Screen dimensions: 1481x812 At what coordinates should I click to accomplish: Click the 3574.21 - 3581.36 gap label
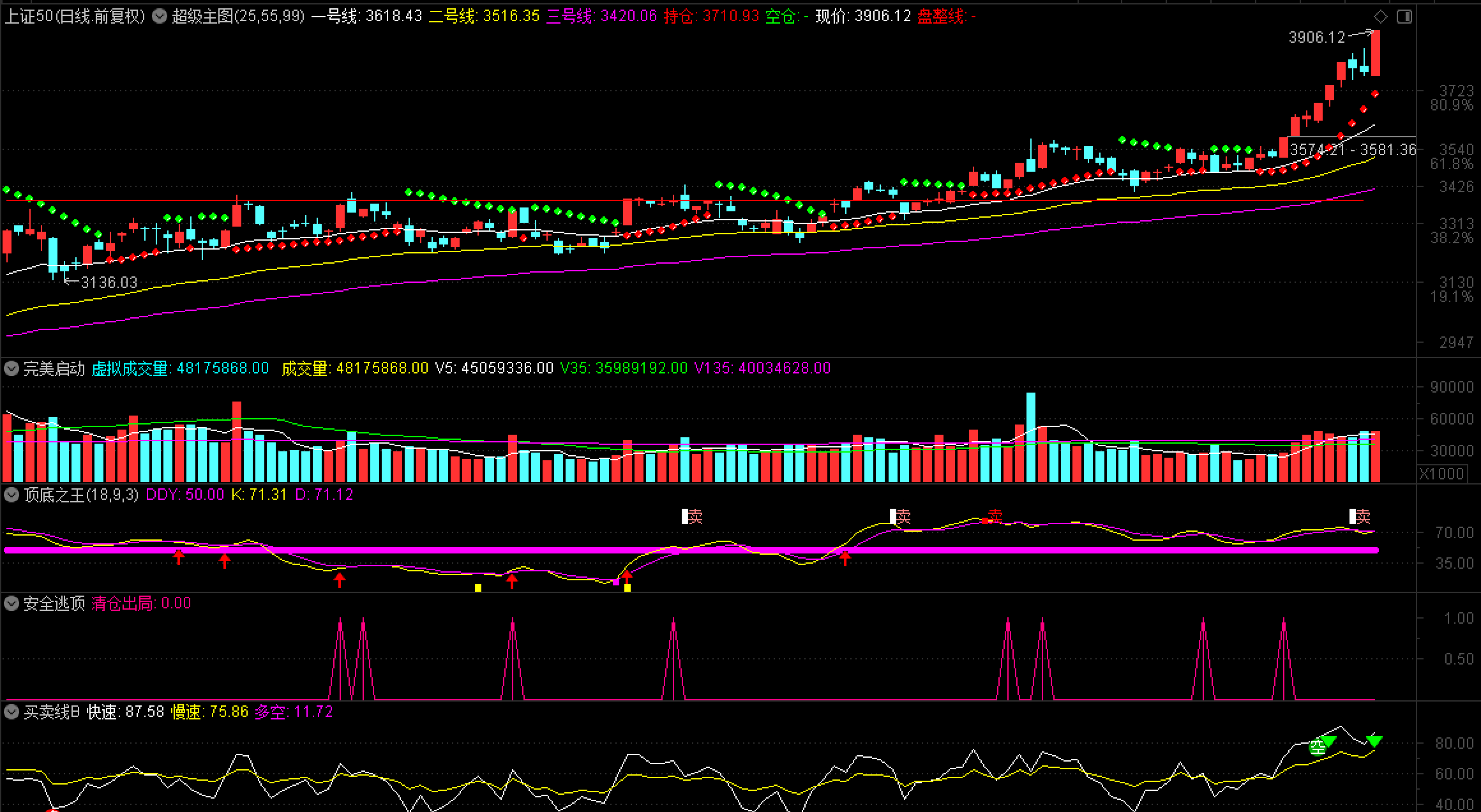tap(1353, 150)
